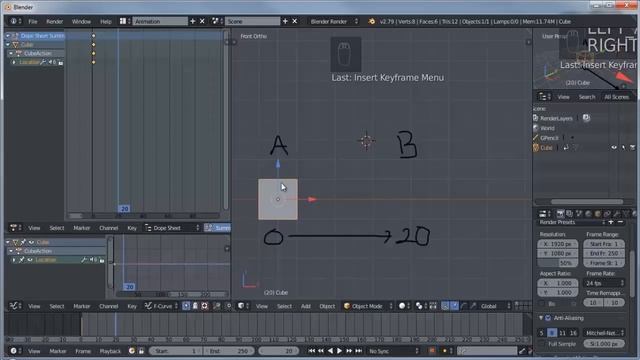Click the Blender logo splash icon
Image resolution: width=640 pixels, height=360 pixels.
(371, 21)
